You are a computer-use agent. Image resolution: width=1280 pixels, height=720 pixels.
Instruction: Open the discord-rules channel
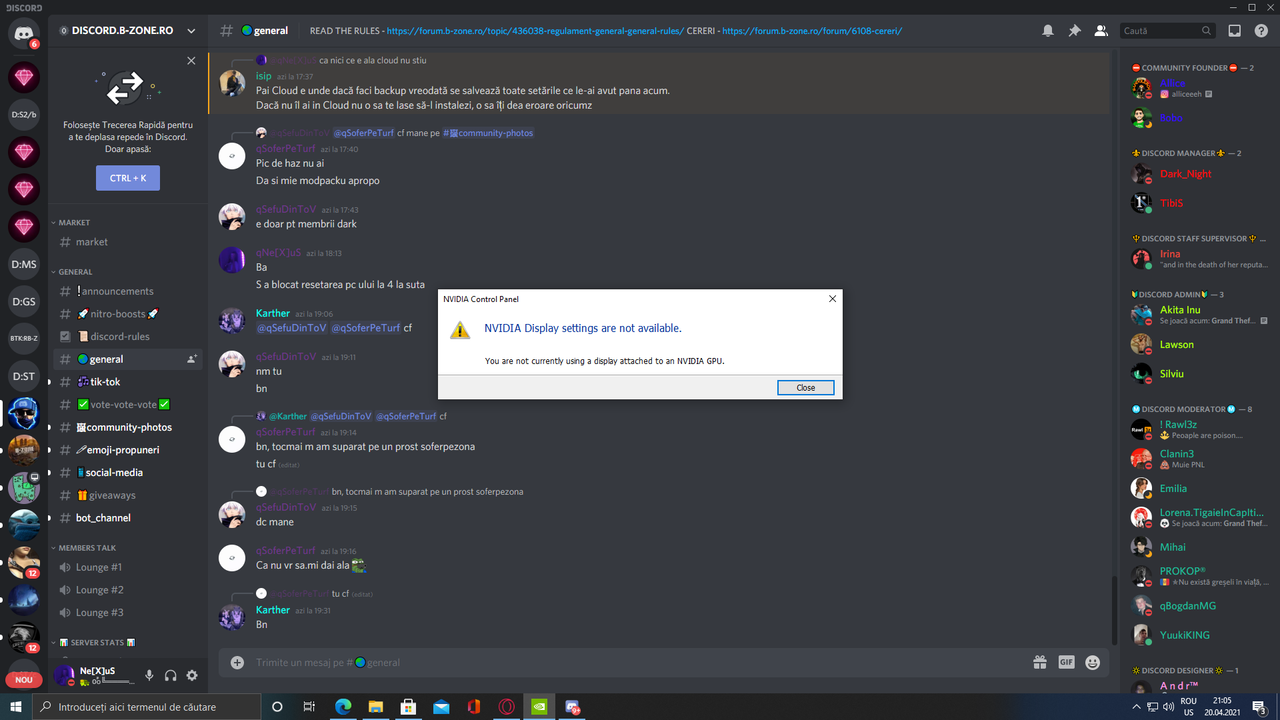coord(128,336)
